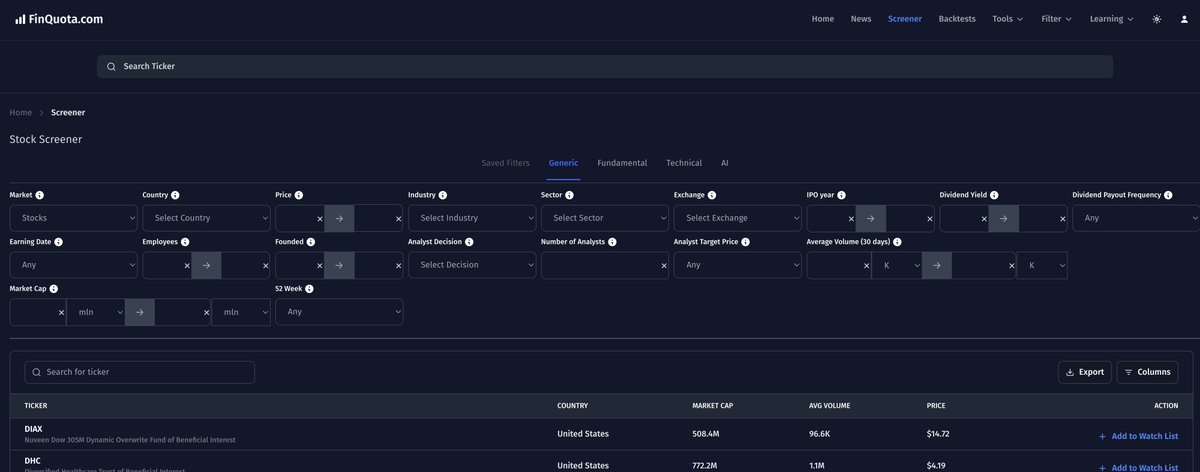The width and height of the screenshot is (1200, 472).
Task: Expand the Filter nav menu
Action: (x=1057, y=19)
